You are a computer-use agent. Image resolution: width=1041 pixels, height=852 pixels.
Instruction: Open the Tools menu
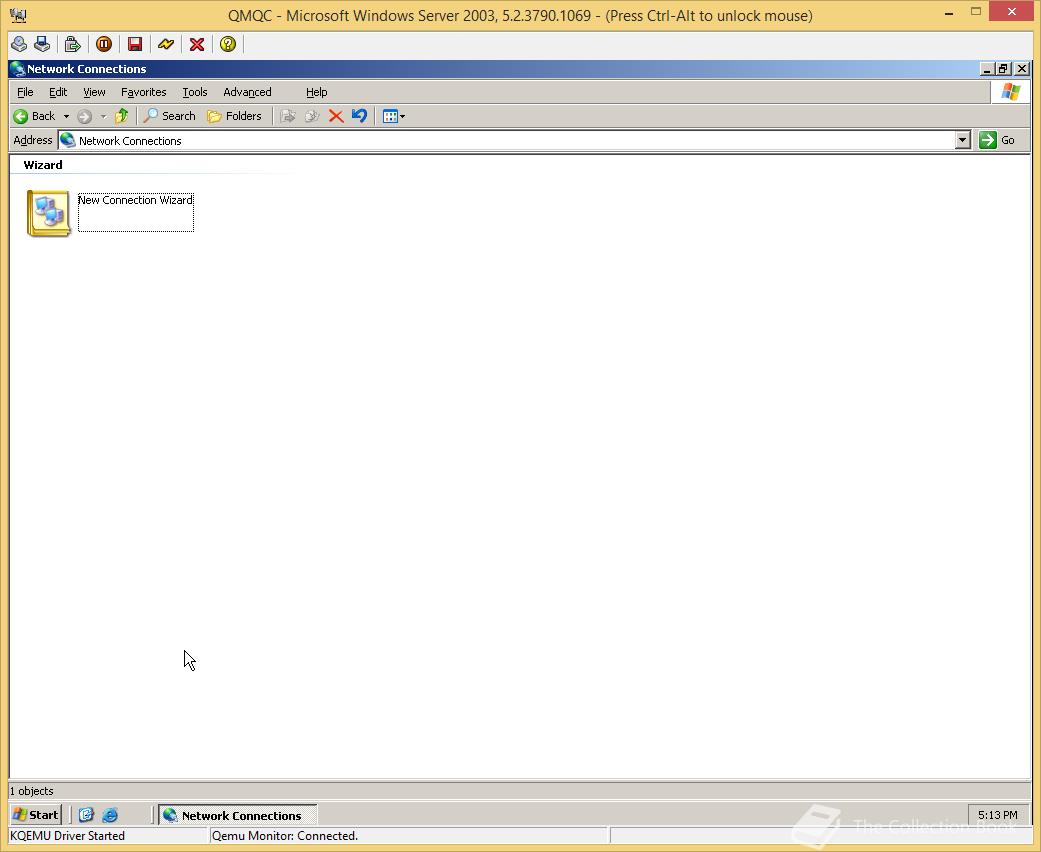[x=195, y=92]
